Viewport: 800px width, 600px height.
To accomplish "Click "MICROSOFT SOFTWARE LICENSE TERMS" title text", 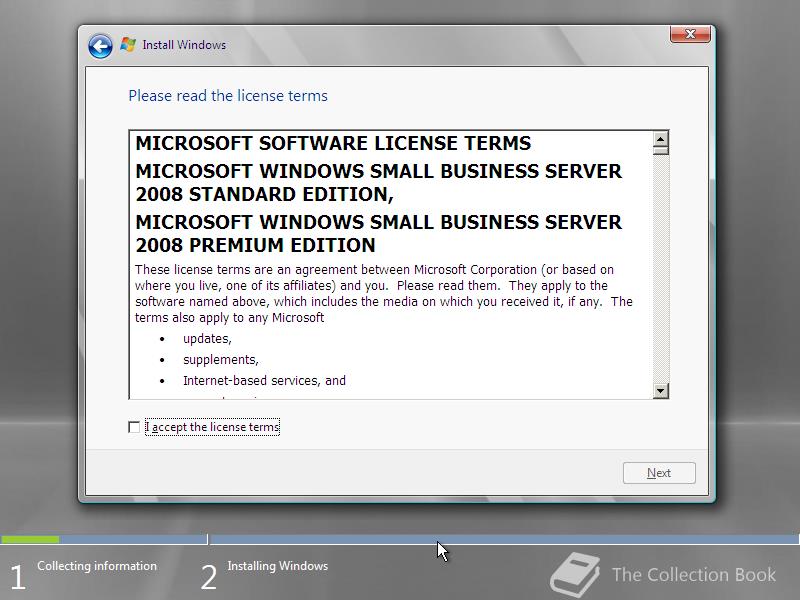I will point(333,143).
